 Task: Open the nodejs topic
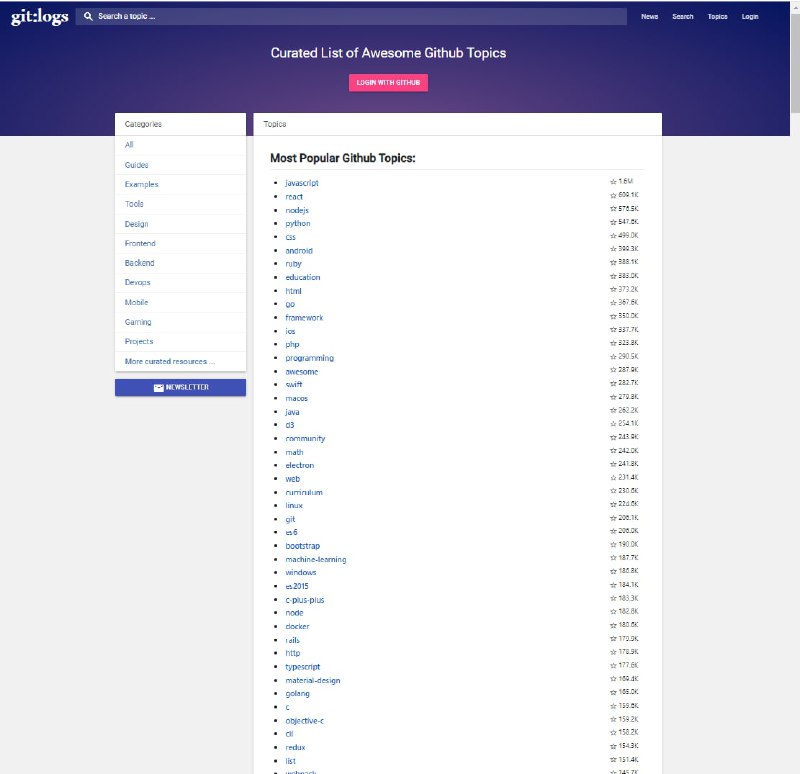coord(297,210)
